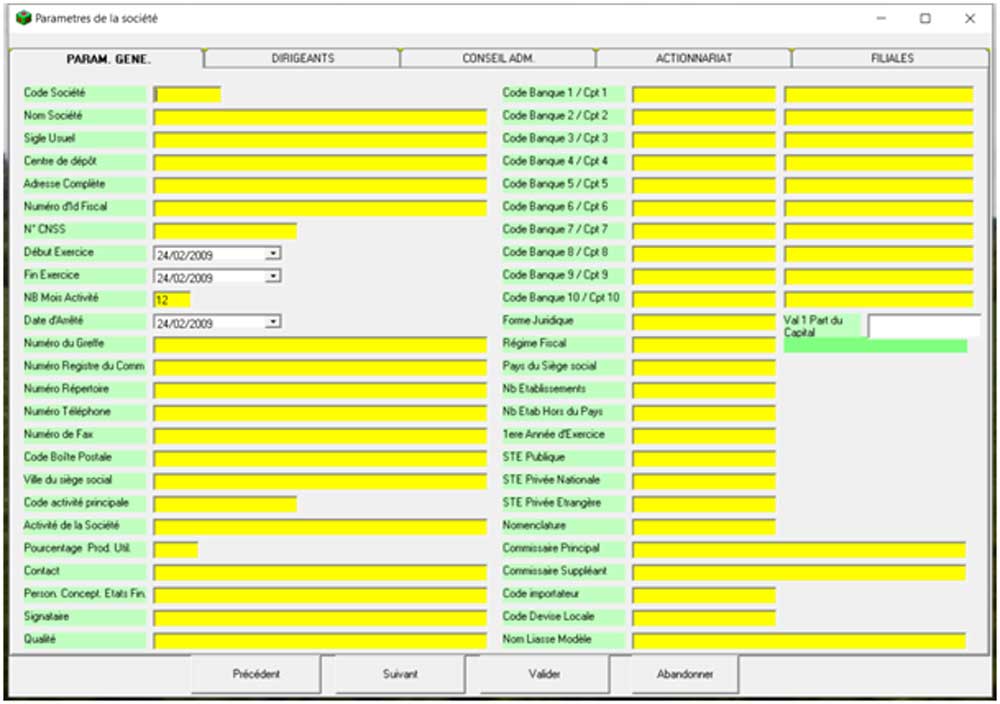Open the Date d'Arrêté dropdown

click(x=273, y=322)
